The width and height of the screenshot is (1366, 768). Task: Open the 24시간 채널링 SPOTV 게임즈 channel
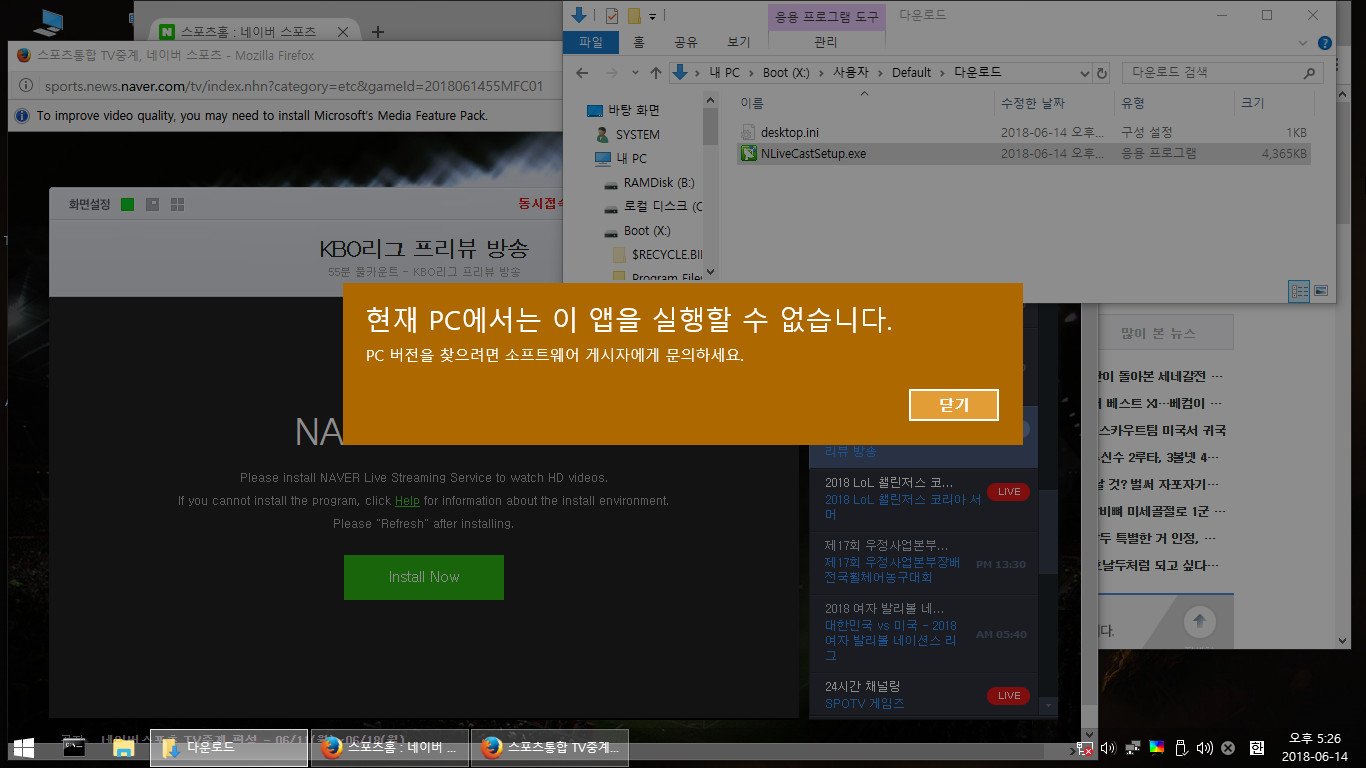925,695
